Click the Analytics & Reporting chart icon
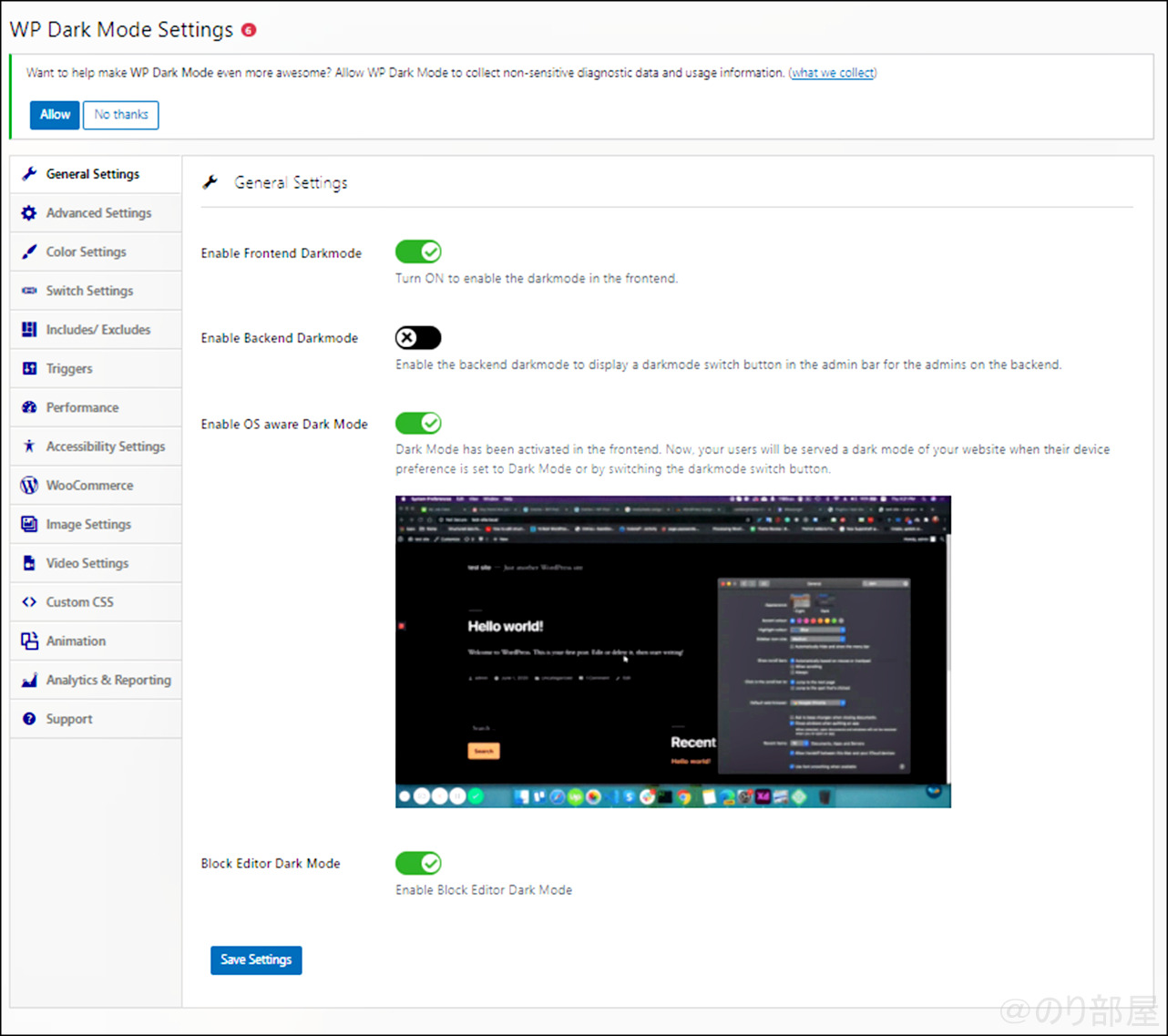The width and height of the screenshot is (1168, 1036). 29,680
